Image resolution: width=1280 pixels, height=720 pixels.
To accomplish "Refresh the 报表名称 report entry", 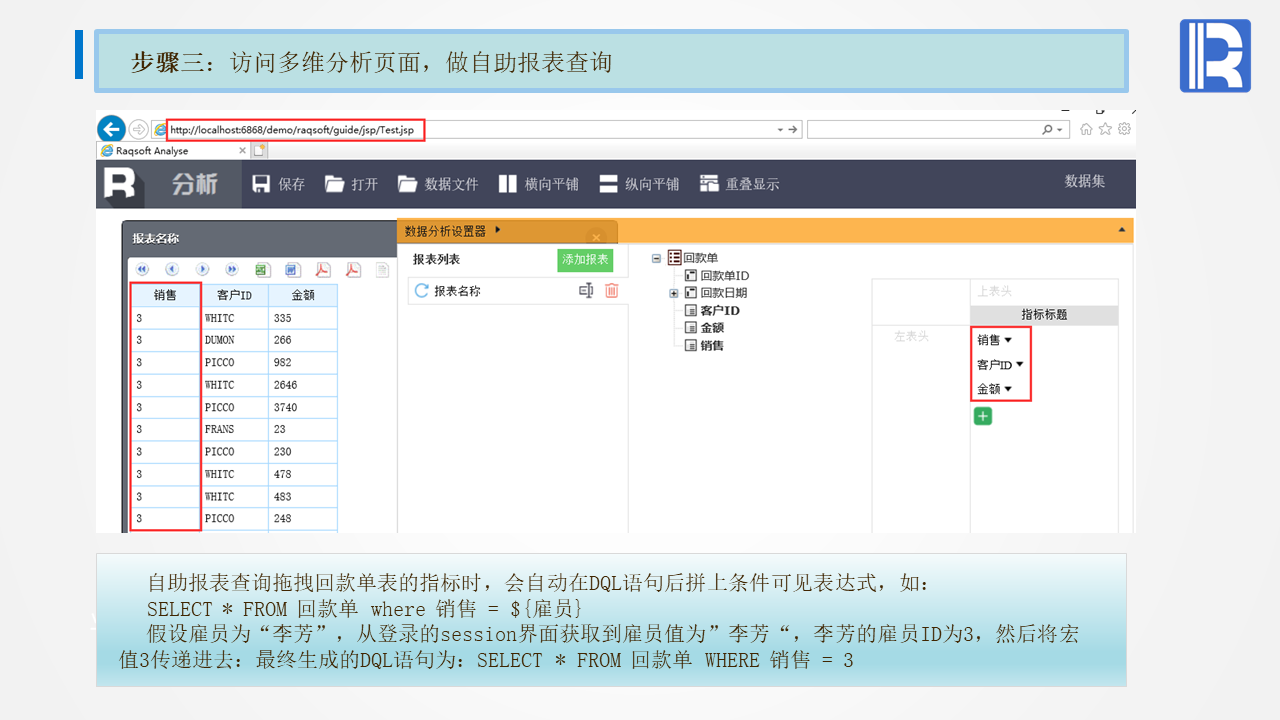I will tap(422, 291).
